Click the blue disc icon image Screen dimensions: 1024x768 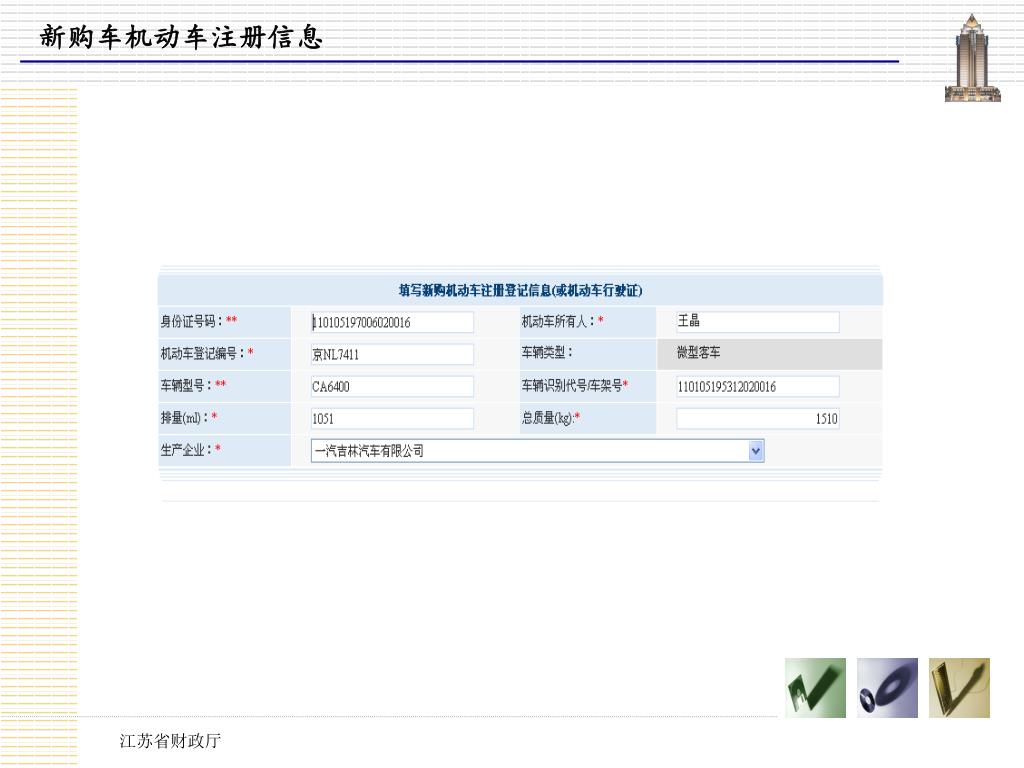[887, 688]
